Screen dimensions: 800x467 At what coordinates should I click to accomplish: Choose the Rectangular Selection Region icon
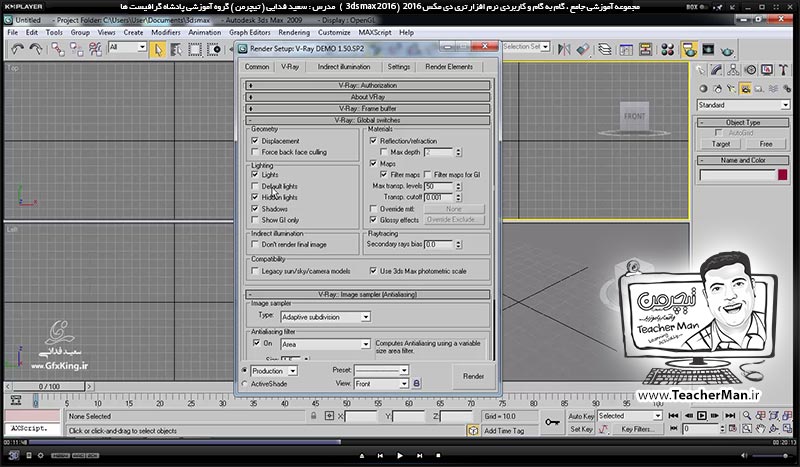pyautogui.click(x=195, y=49)
